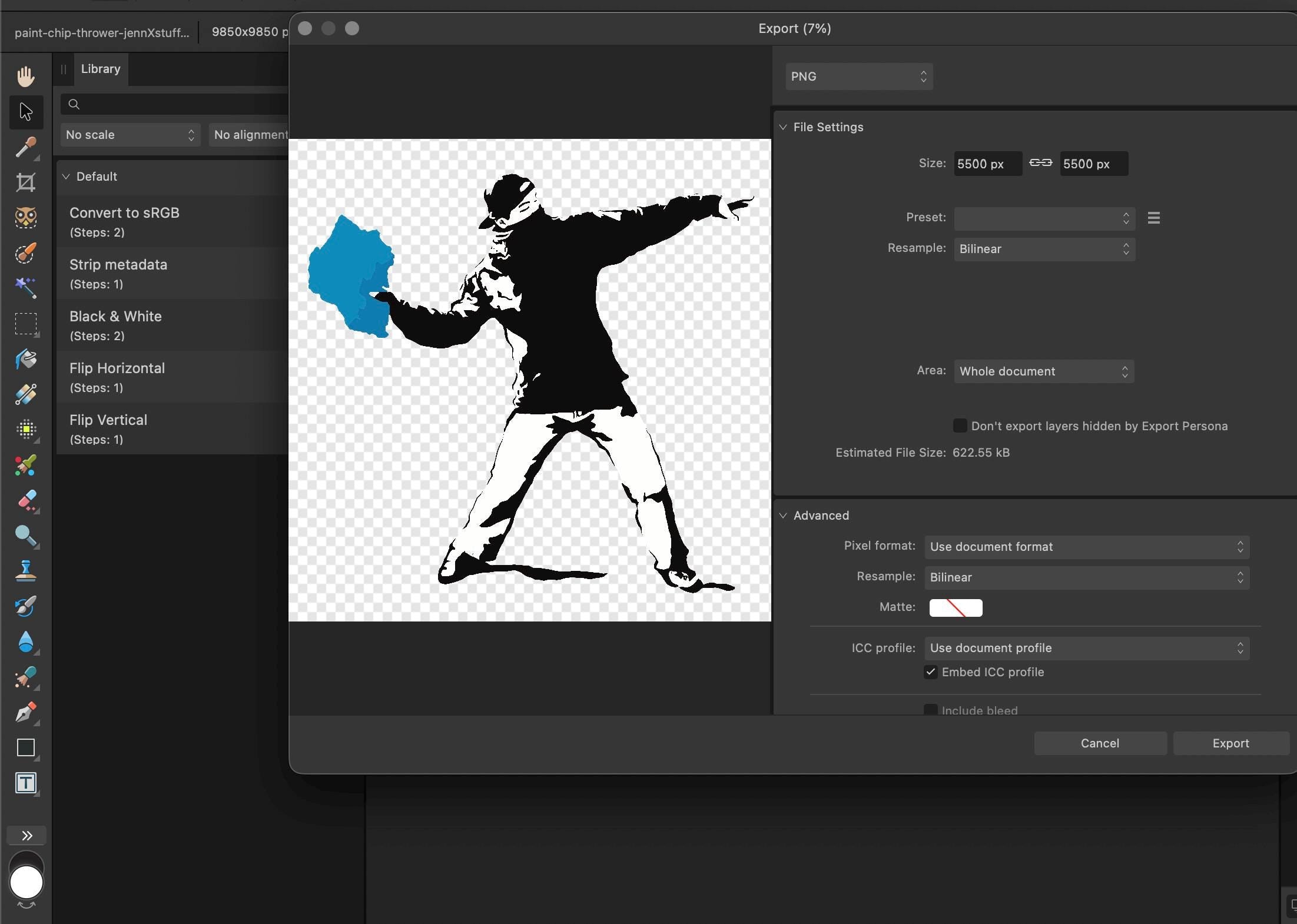Click the Export button
Viewport: 1297px width, 924px height.
point(1231,743)
